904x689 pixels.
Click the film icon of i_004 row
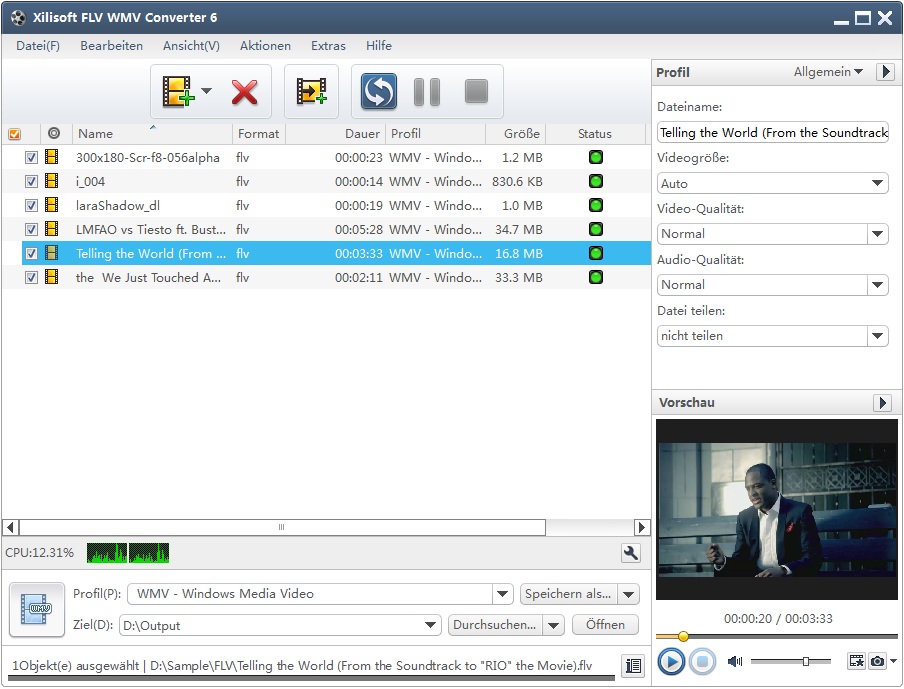pos(51,181)
